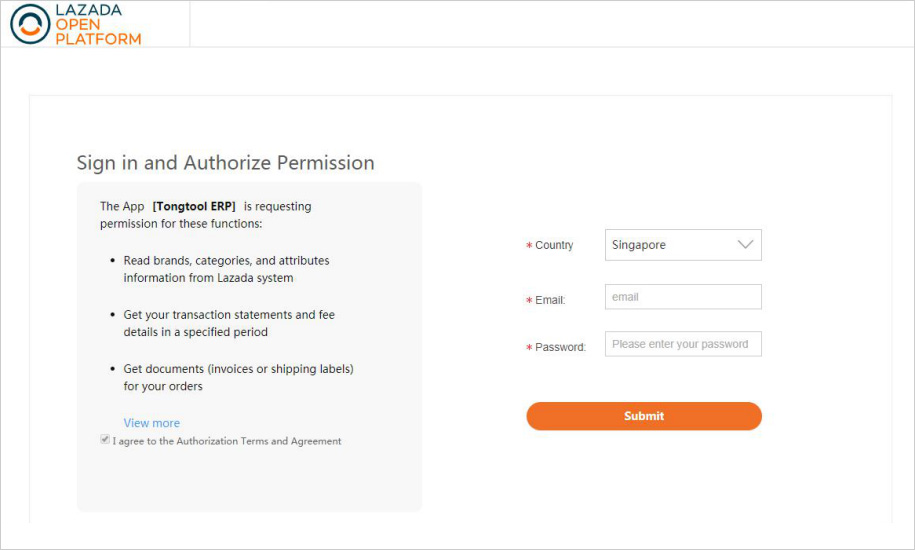Click the Password: field label

[560, 347]
